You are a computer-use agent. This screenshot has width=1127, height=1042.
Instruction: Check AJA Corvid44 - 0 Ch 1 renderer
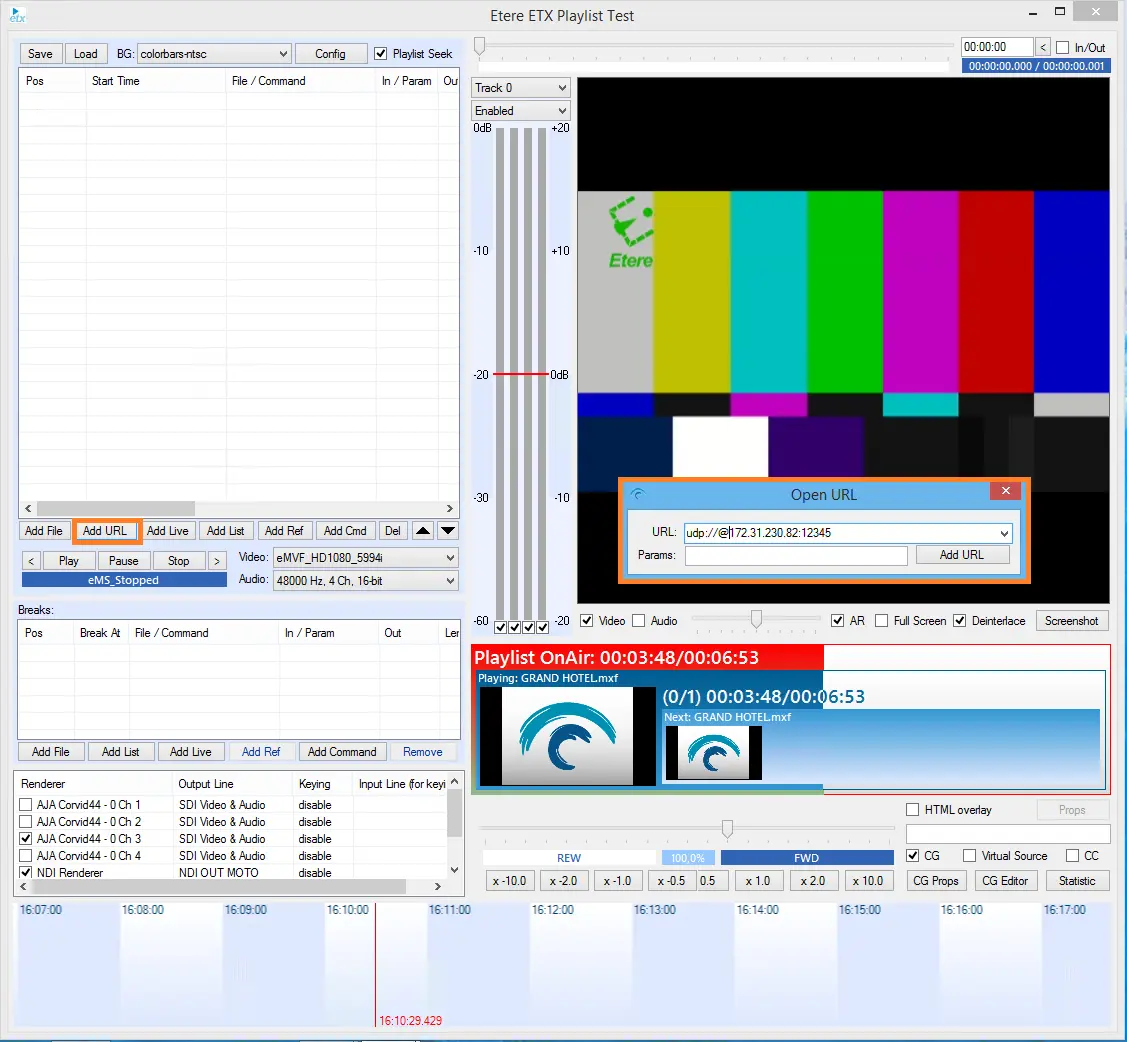26,805
